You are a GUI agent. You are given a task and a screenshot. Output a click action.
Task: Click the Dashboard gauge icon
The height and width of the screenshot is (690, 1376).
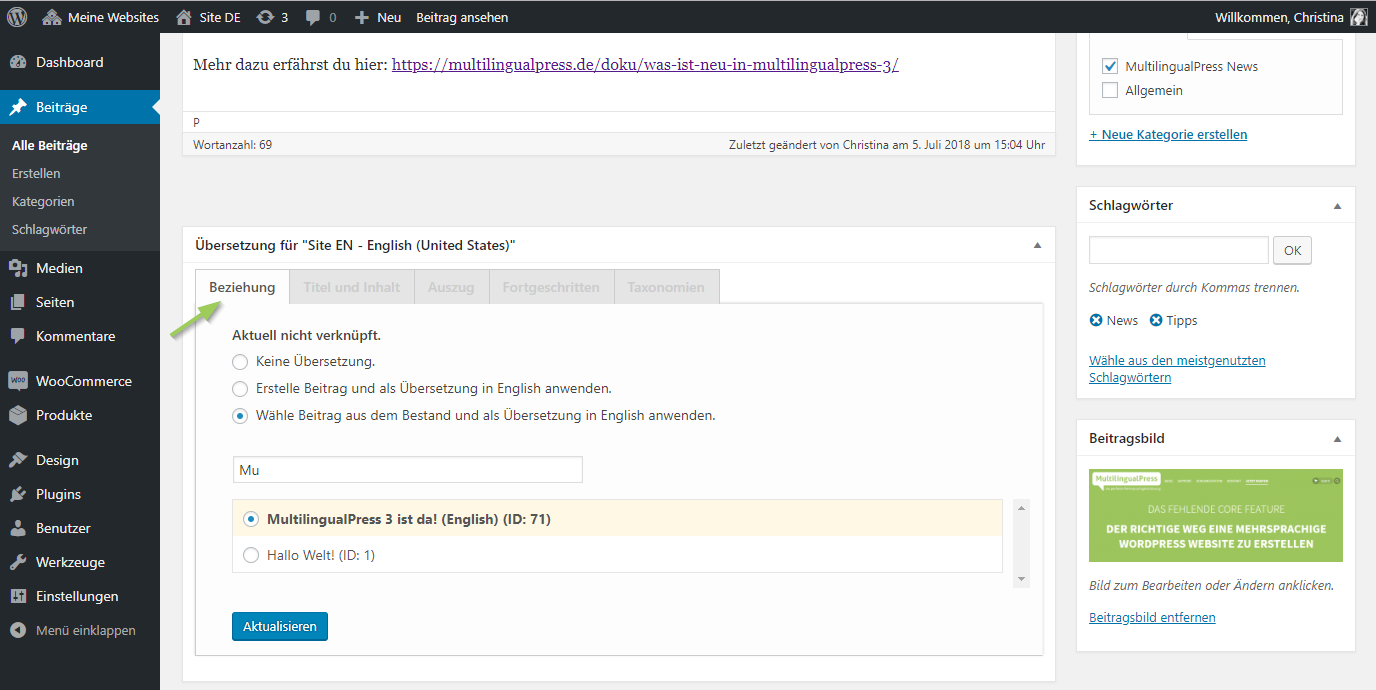pyautogui.click(x=18, y=62)
